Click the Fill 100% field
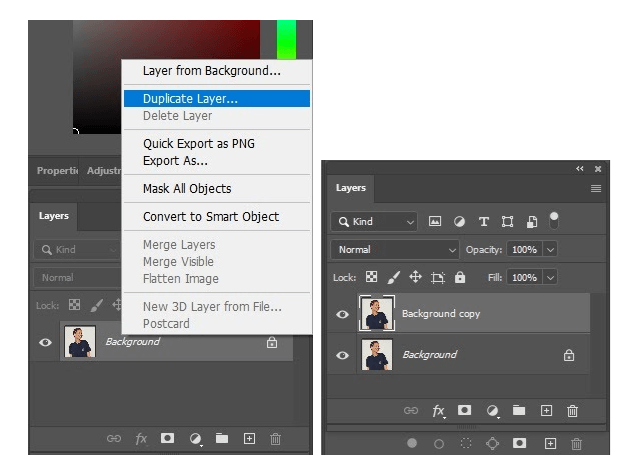This screenshot has width=634, height=465. pos(525,278)
